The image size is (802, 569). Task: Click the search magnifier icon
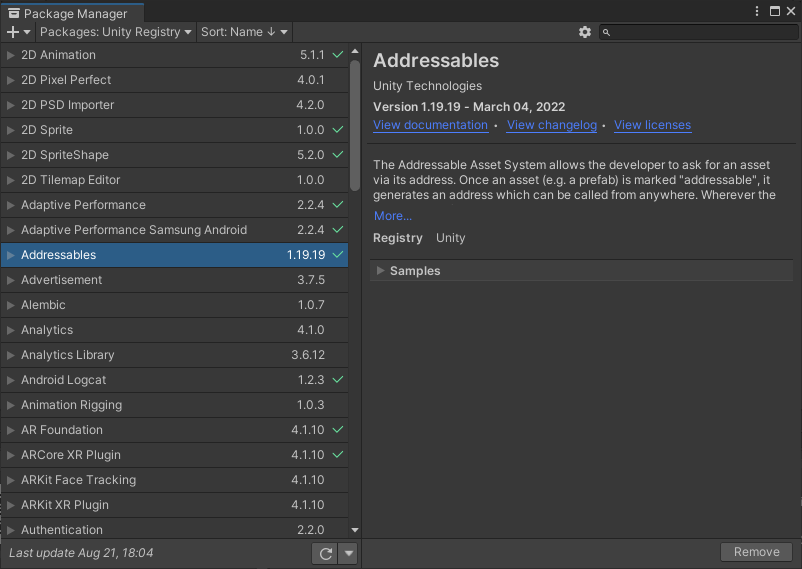point(606,32)
